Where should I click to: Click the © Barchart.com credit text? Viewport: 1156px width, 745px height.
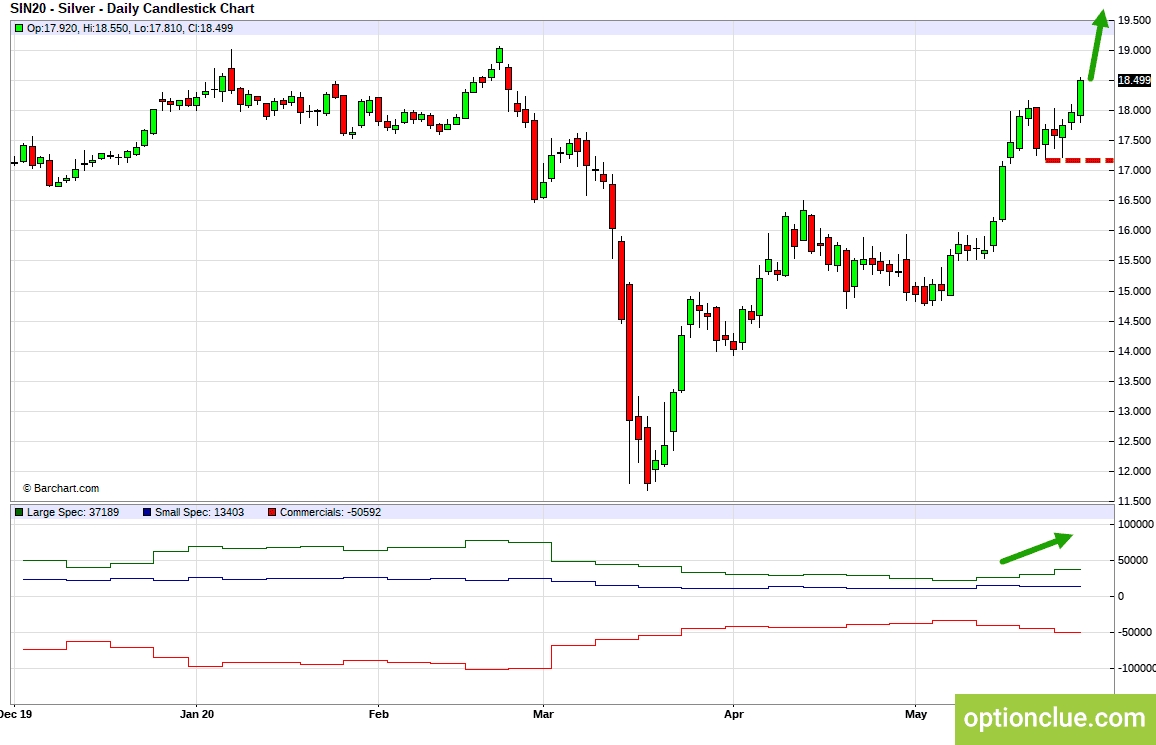[61, 488]
